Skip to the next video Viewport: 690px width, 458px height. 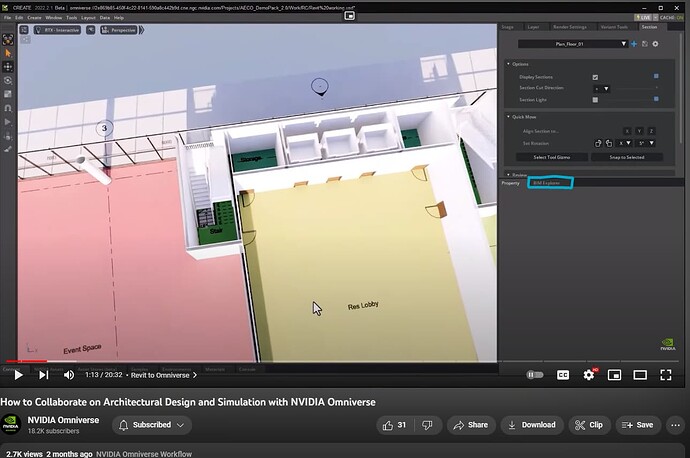tap(43, 375)
